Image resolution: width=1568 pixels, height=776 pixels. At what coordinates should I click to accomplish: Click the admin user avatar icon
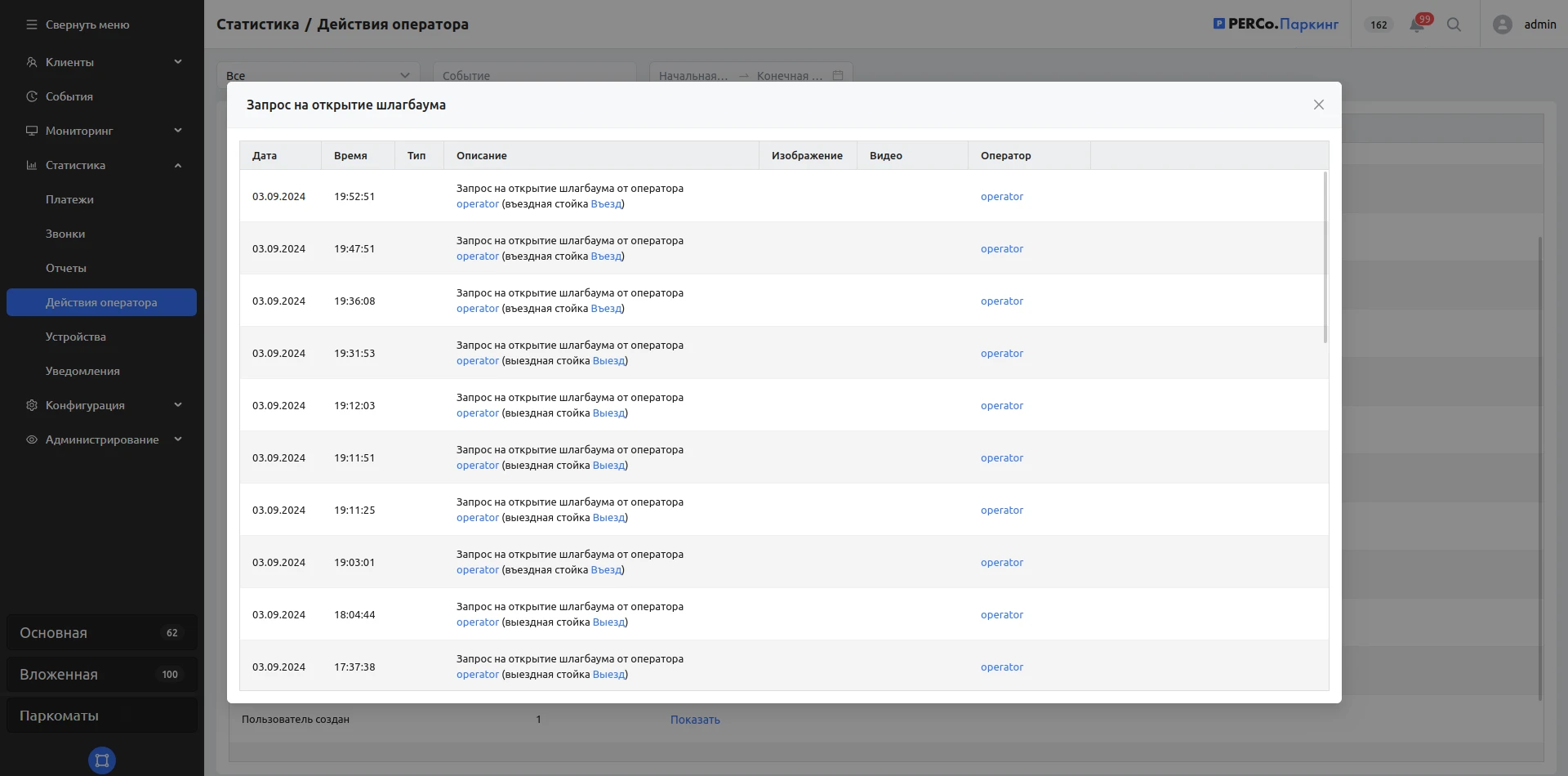pos(1502,25)
